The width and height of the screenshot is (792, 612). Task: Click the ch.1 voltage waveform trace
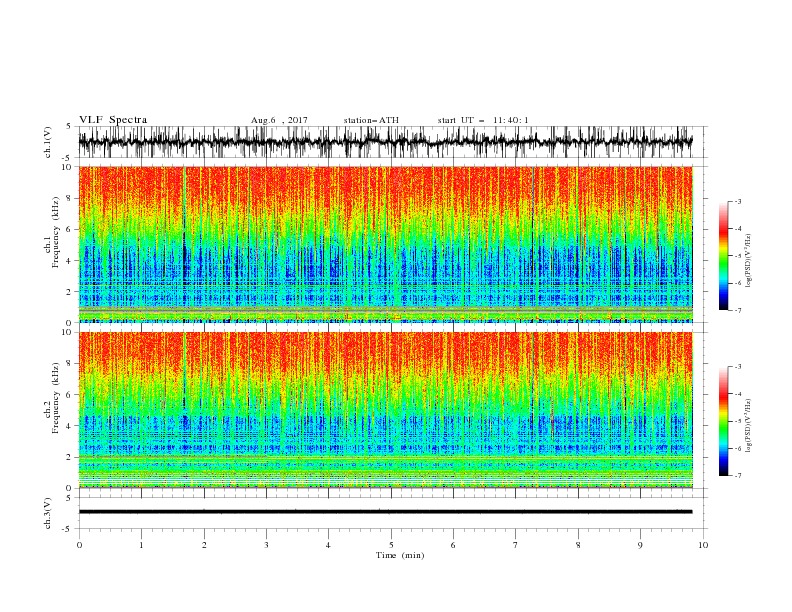click(x=386, y=142)
